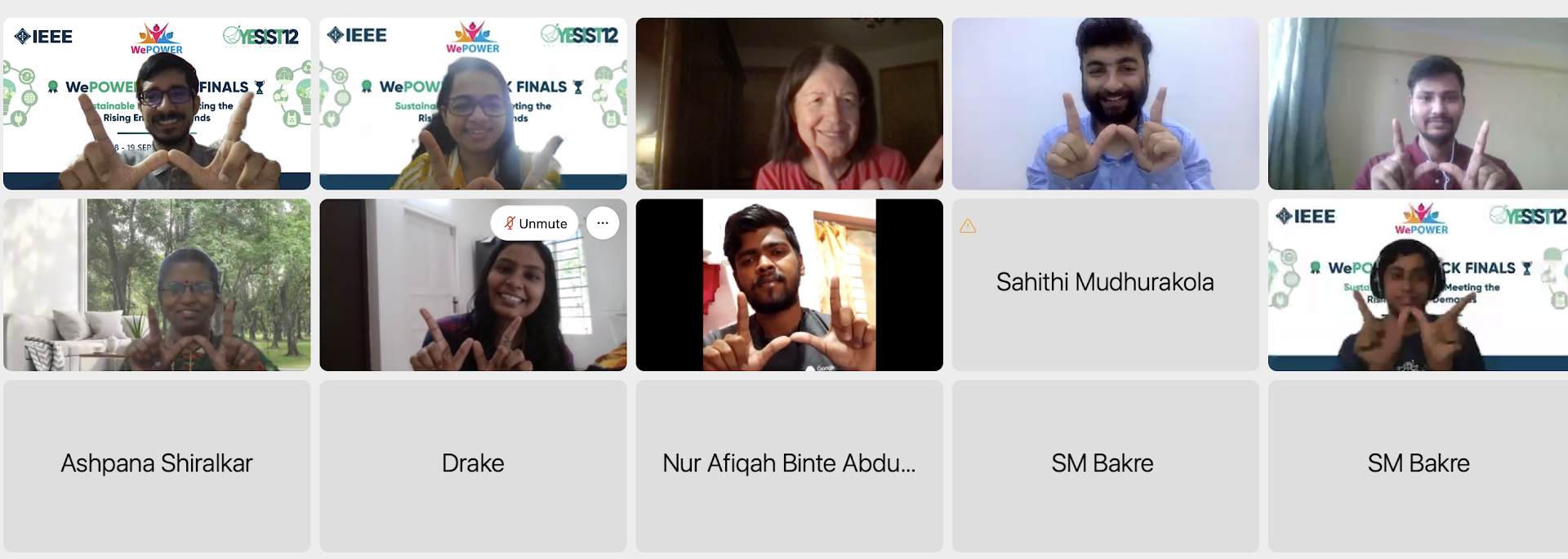This screenshot has width=1568, height=559.
Task: Select the first SM Bakre tile
Action: [x=1105, y=466]
